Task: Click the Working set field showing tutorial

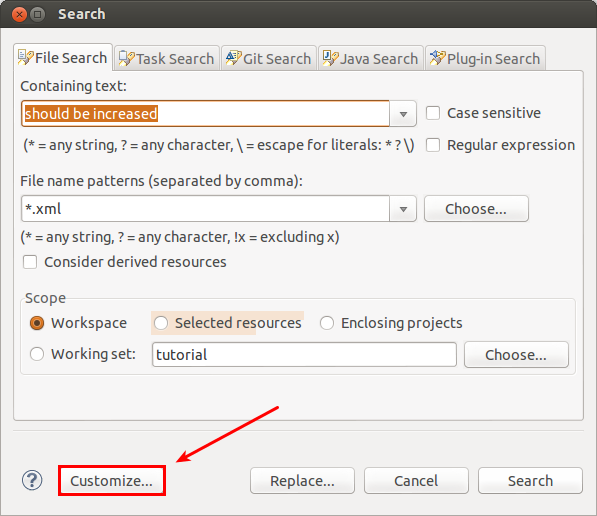Action: pyautogui.click(x=304, y=355)
